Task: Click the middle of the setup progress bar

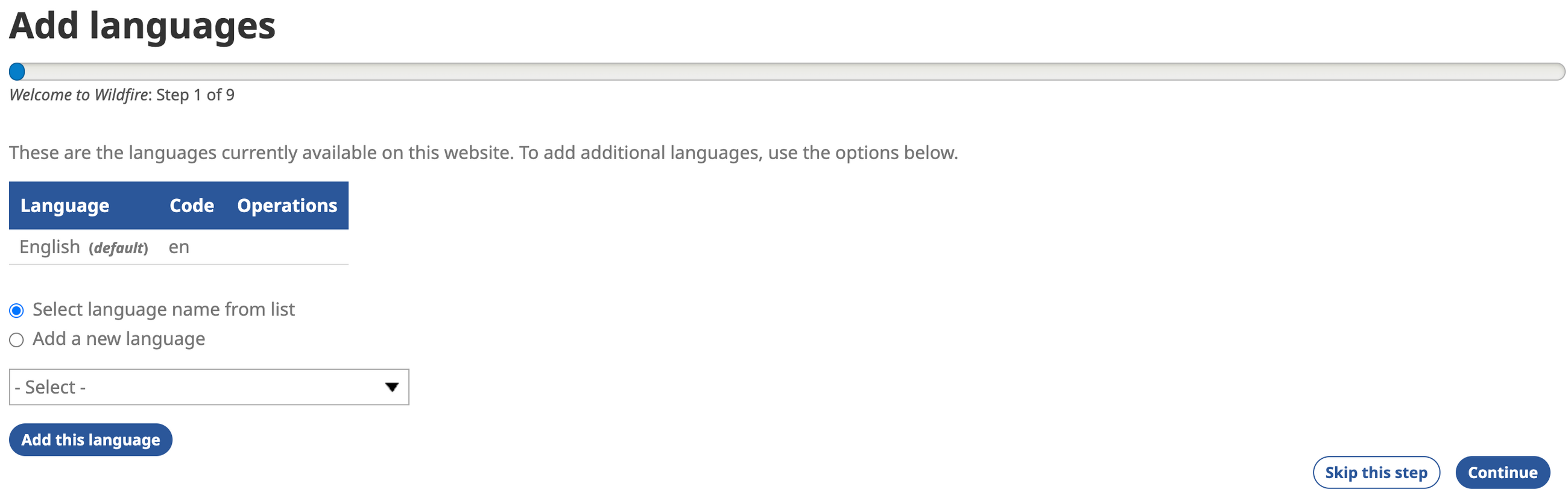Action: click(786, 72)
